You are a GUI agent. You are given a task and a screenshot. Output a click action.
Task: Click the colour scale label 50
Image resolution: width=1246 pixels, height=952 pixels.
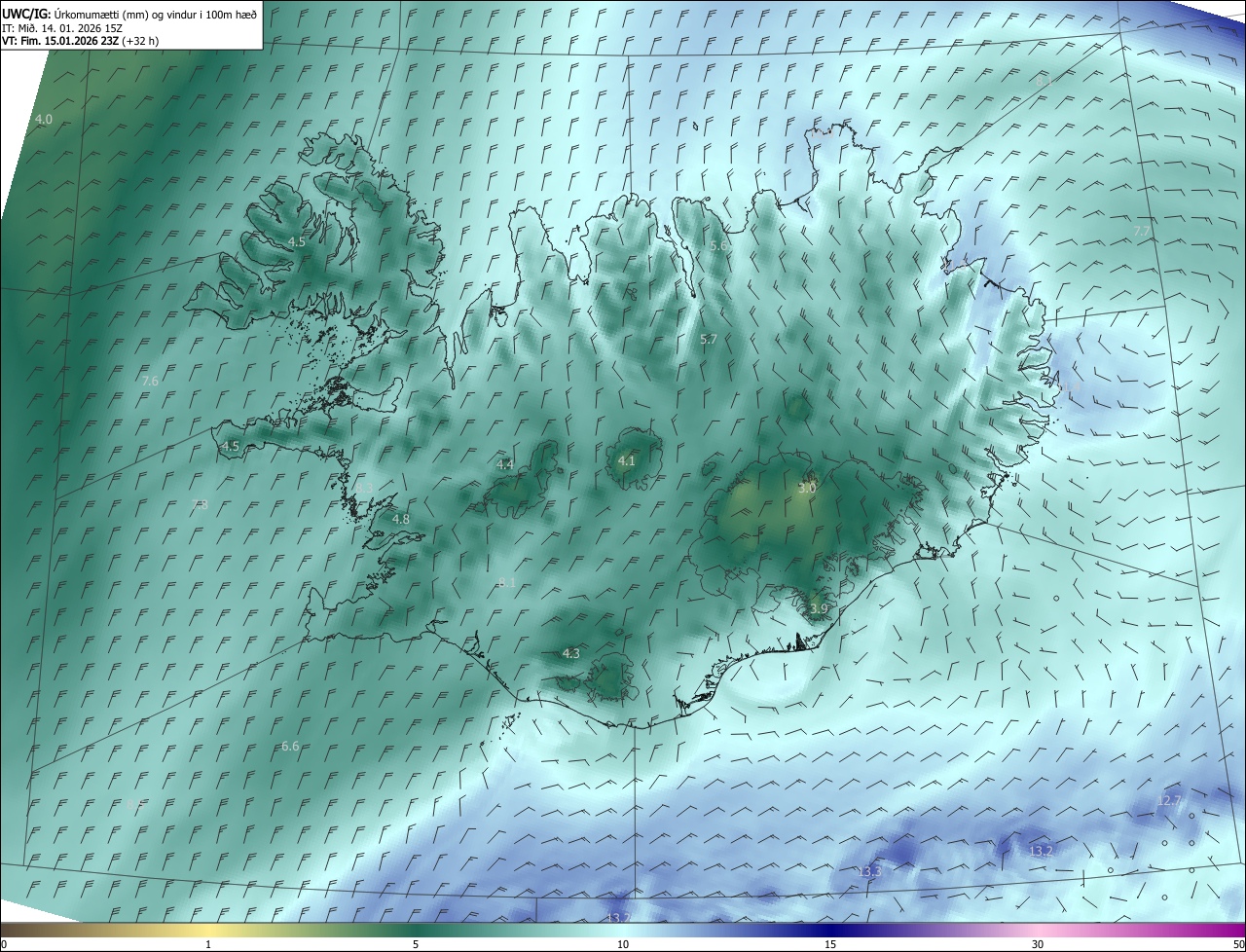coord(1238,944)
